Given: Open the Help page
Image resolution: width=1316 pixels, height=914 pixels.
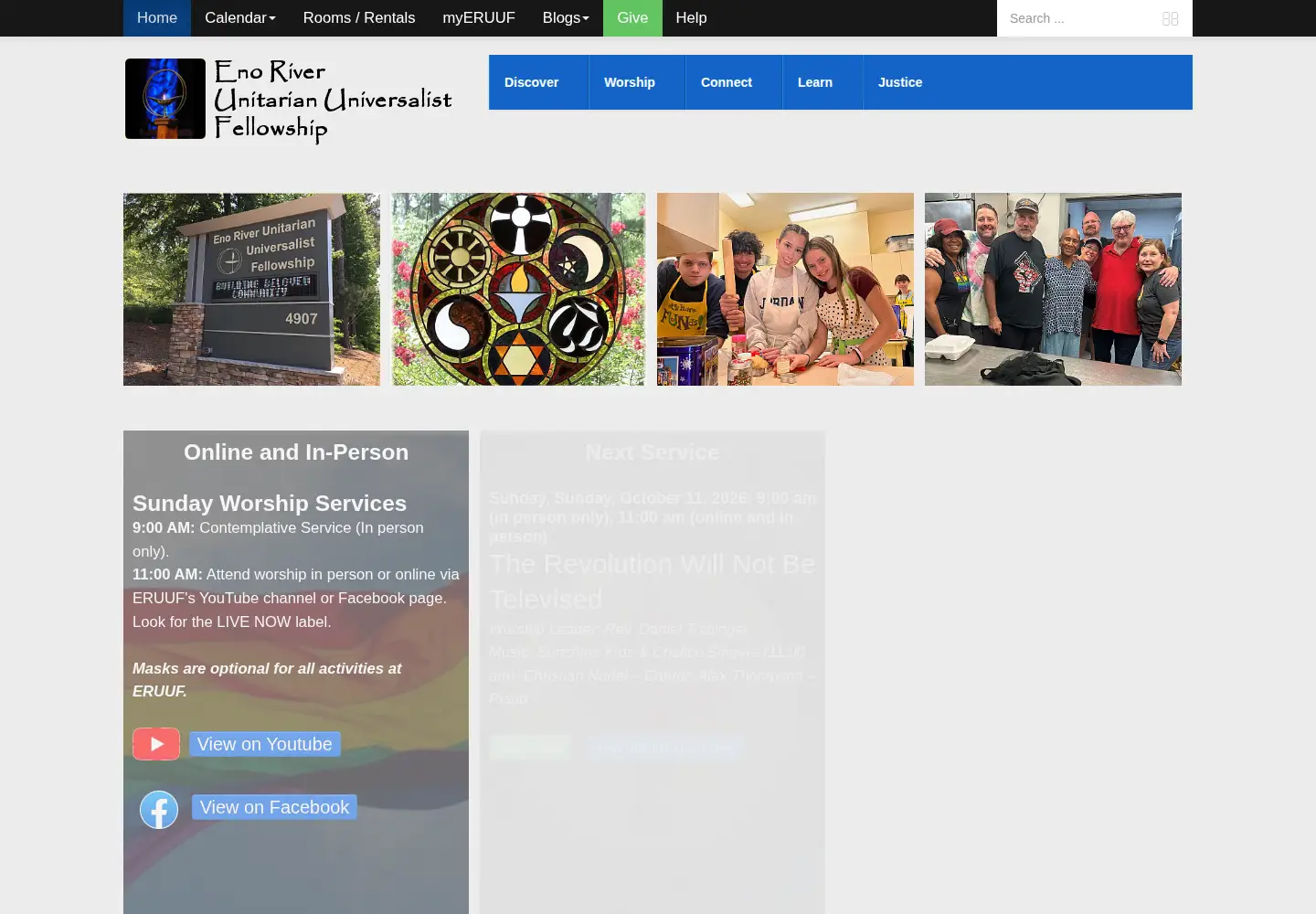Looking at the screenshot, I should pos(691,18).
